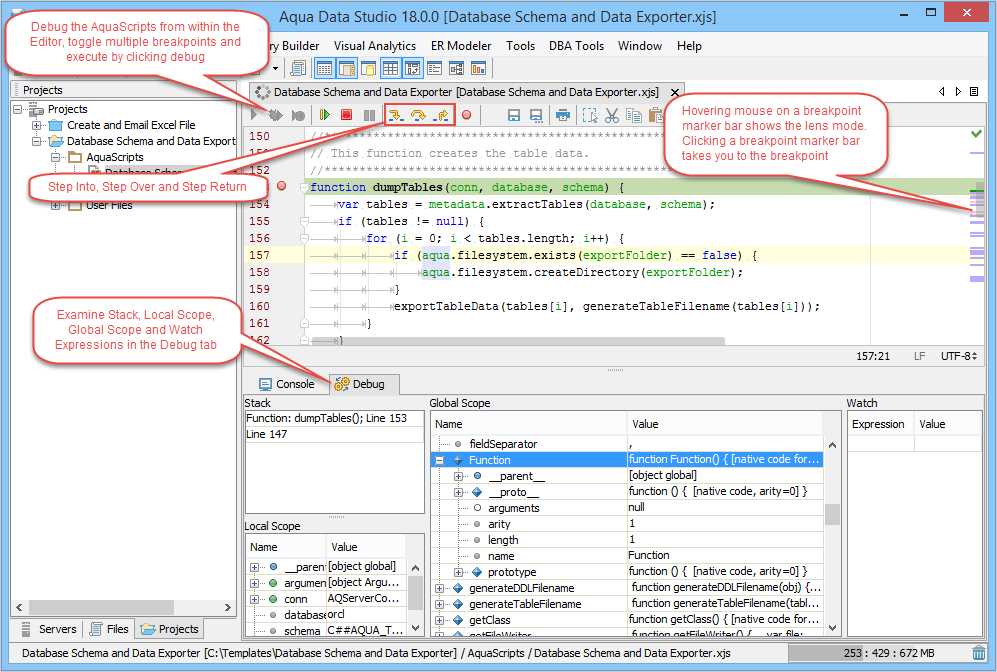Click the status bar trash can icon
This screenshot has height=672, width=997.
[979, 653]
